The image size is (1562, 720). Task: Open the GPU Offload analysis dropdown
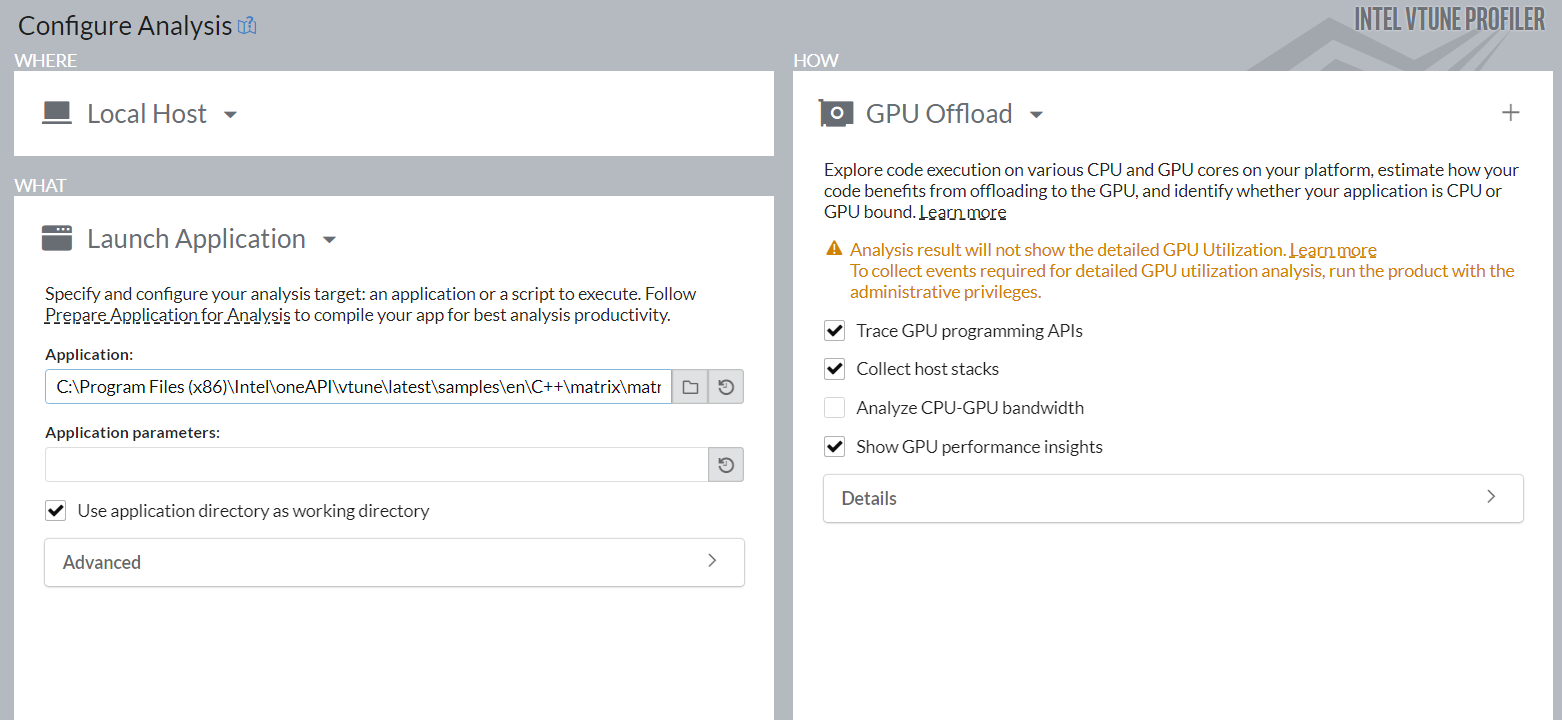pos(1036,115)
